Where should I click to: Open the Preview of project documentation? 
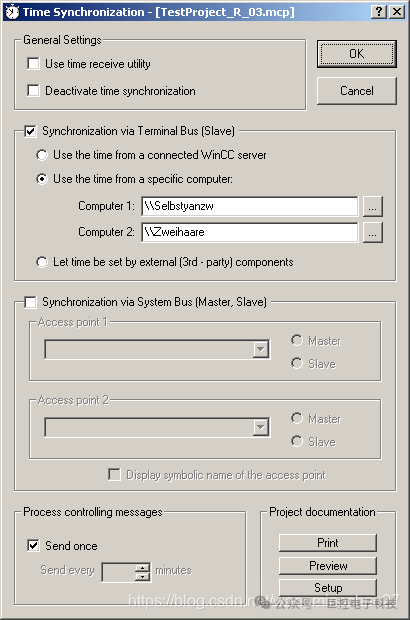328,566
